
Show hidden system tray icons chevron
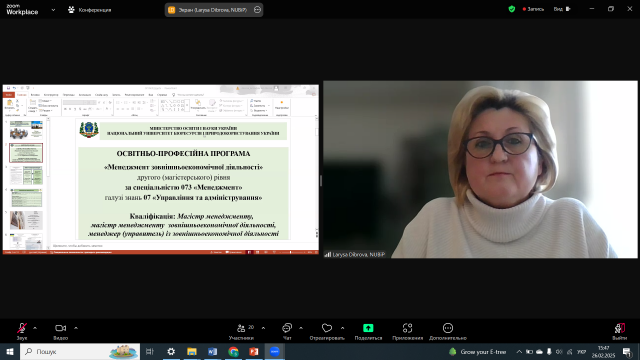tap(519, 351)
